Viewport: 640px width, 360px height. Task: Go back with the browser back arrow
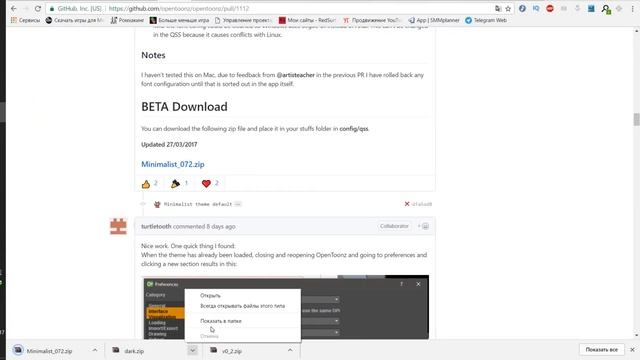click(x=13, y=9)
